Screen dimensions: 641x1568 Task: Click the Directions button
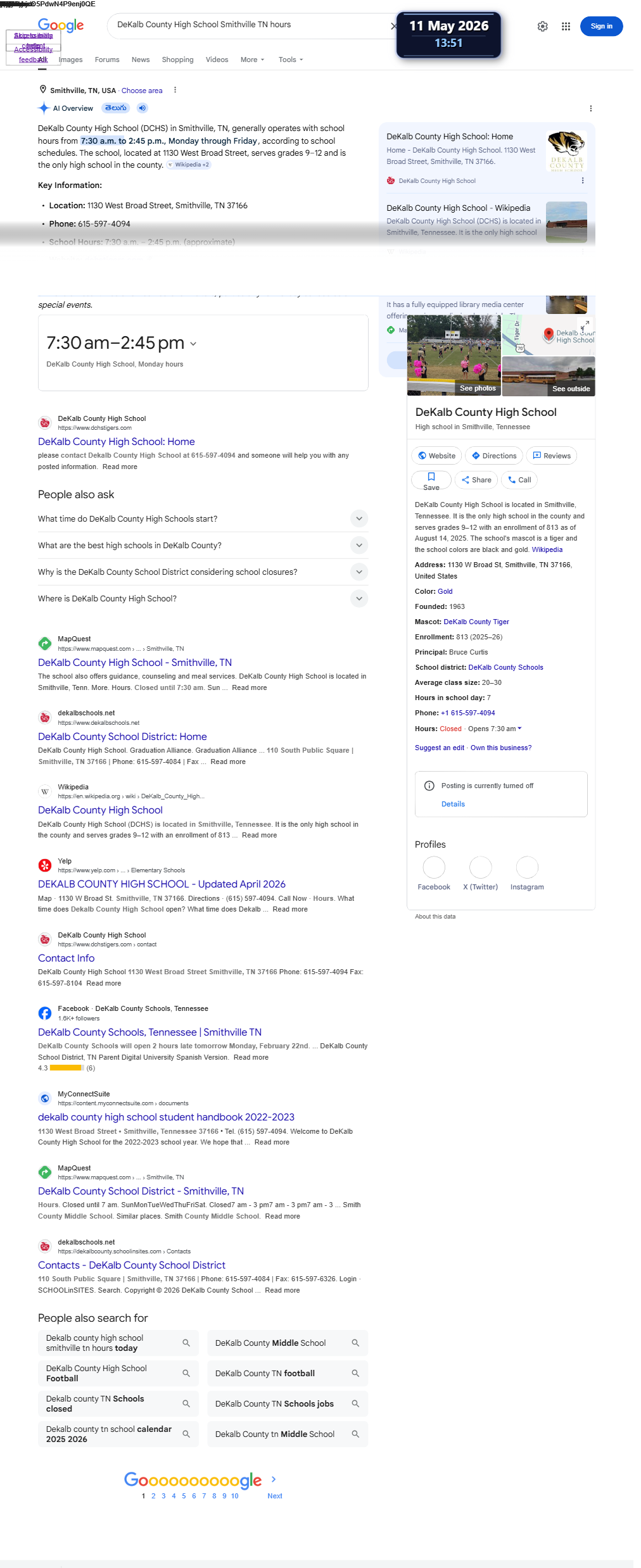click(494, 456)
